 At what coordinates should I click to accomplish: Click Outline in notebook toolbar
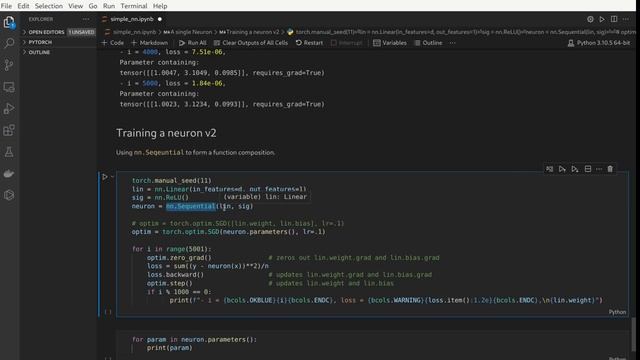[428, 43]
